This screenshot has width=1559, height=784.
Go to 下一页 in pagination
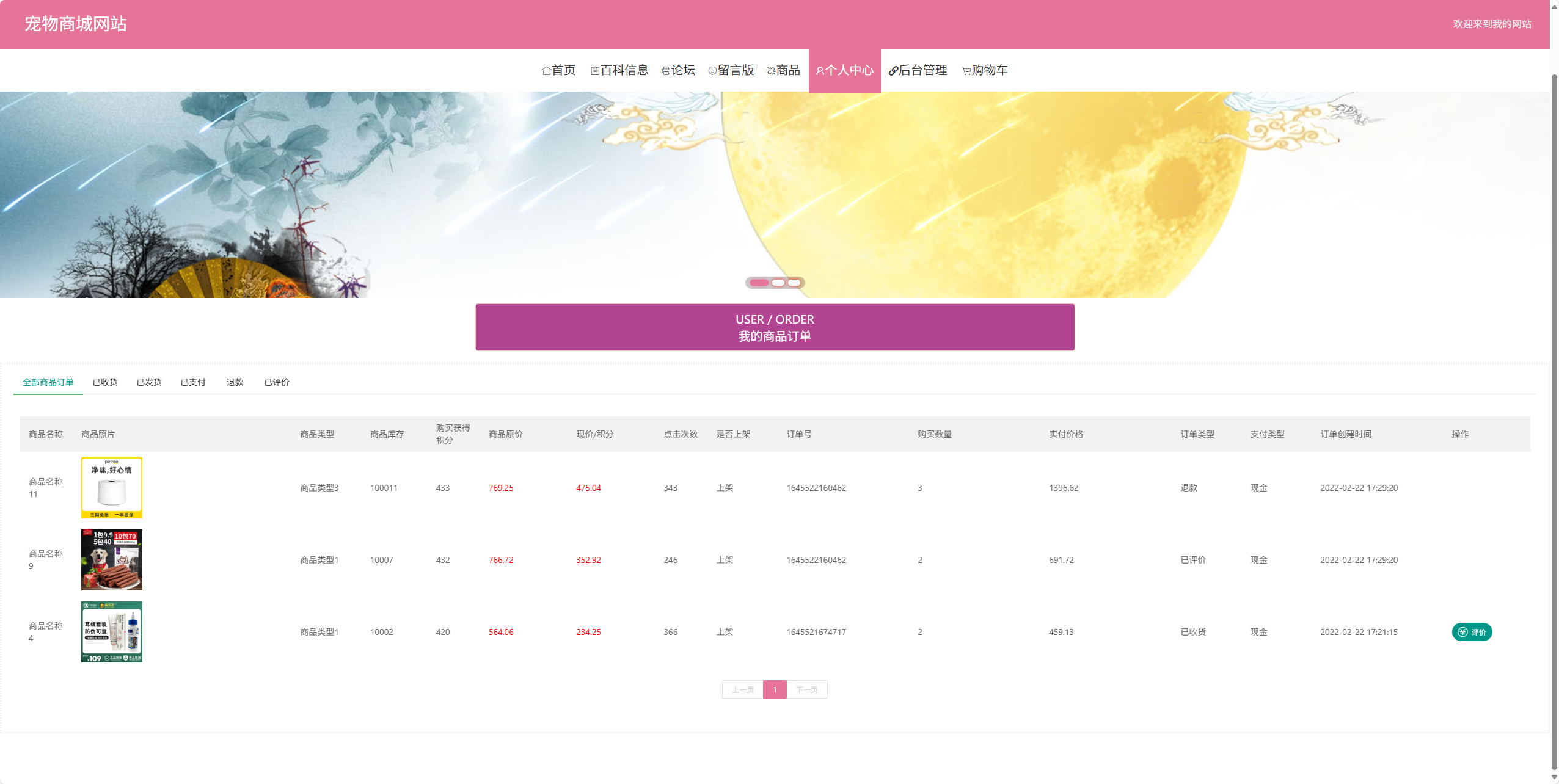(x=806, y=689)
